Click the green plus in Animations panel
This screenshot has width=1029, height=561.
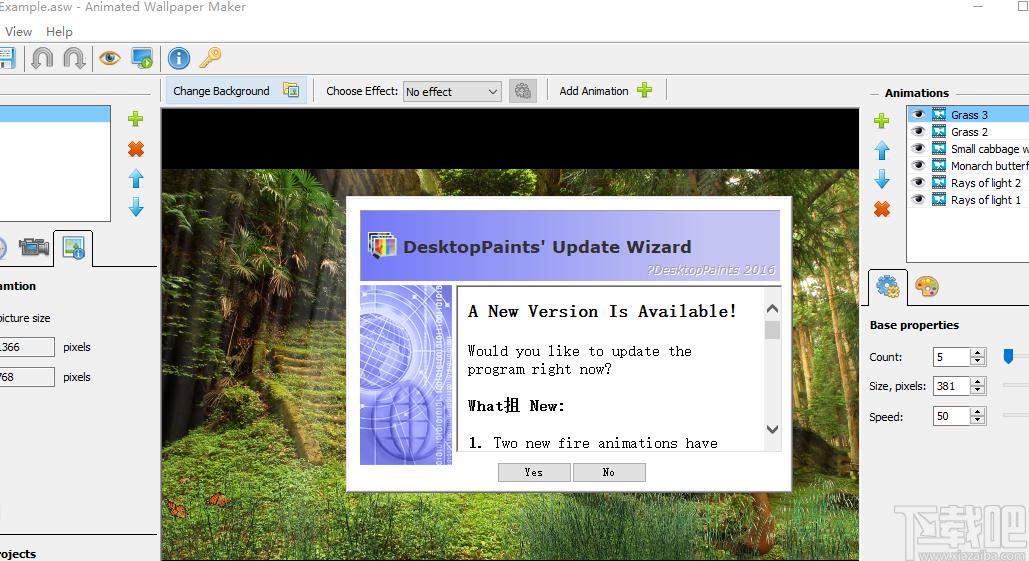tap(881, 121)
